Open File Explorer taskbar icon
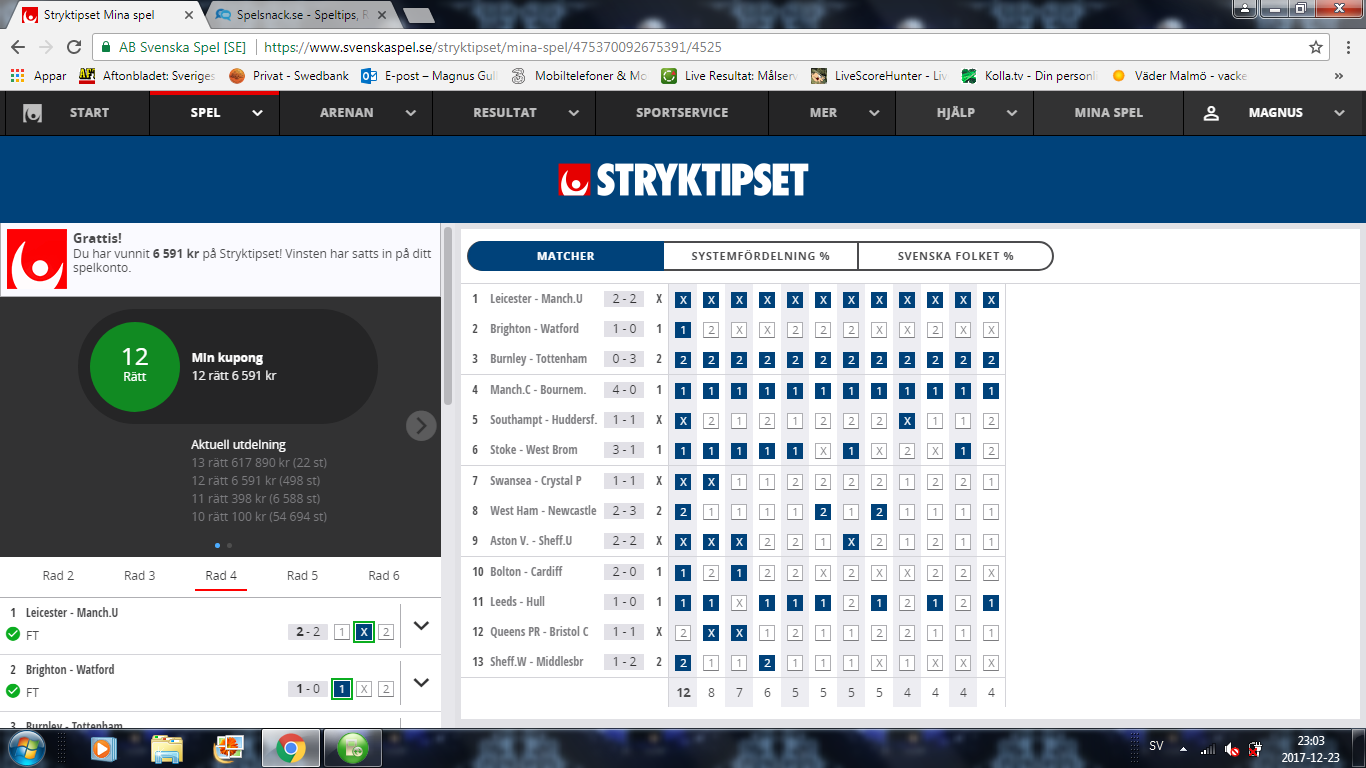The height and width of the screenshot is (768, 1366). point(167,748)
